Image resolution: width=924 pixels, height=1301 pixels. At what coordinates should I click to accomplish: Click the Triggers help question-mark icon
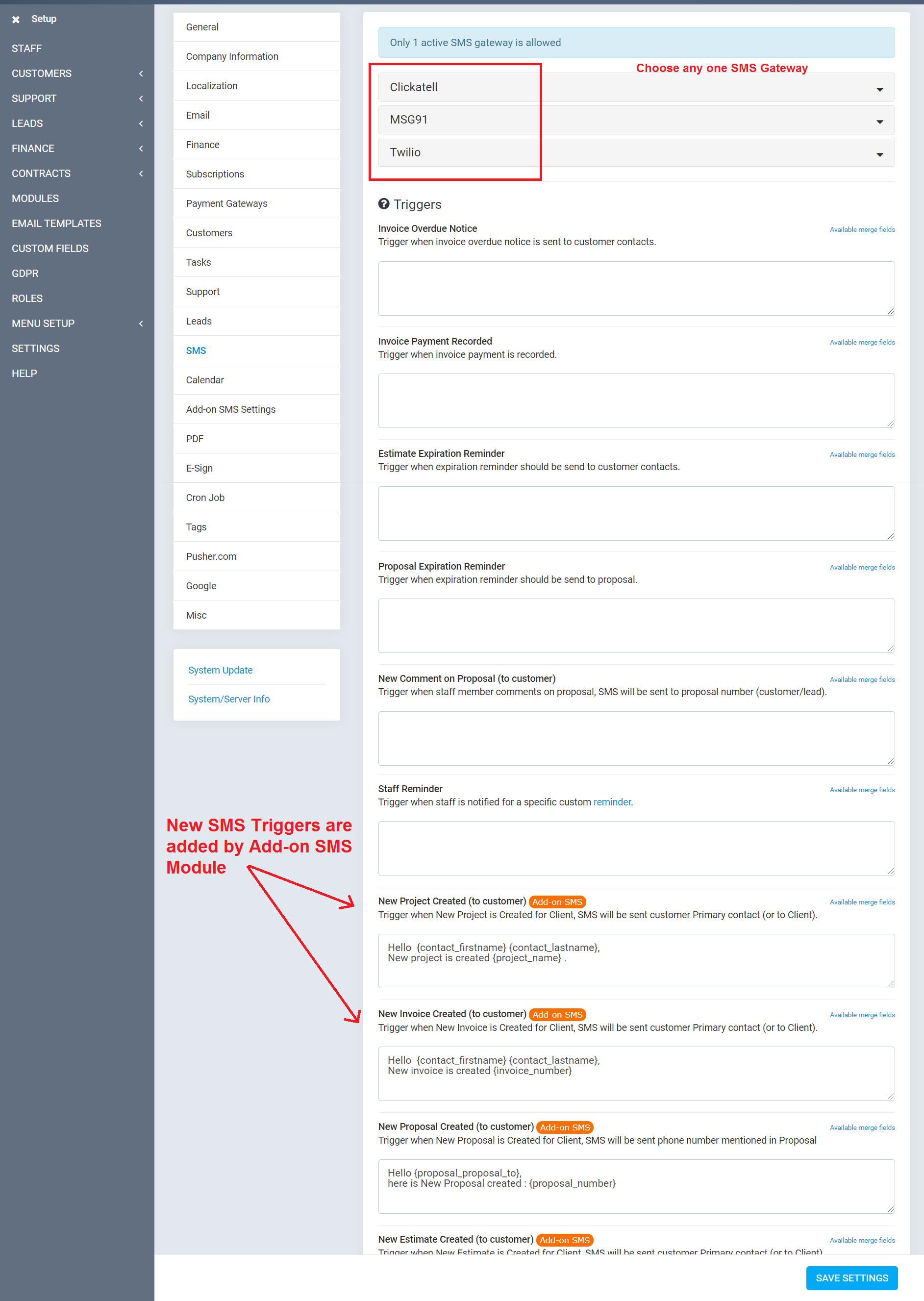[384, 203]
